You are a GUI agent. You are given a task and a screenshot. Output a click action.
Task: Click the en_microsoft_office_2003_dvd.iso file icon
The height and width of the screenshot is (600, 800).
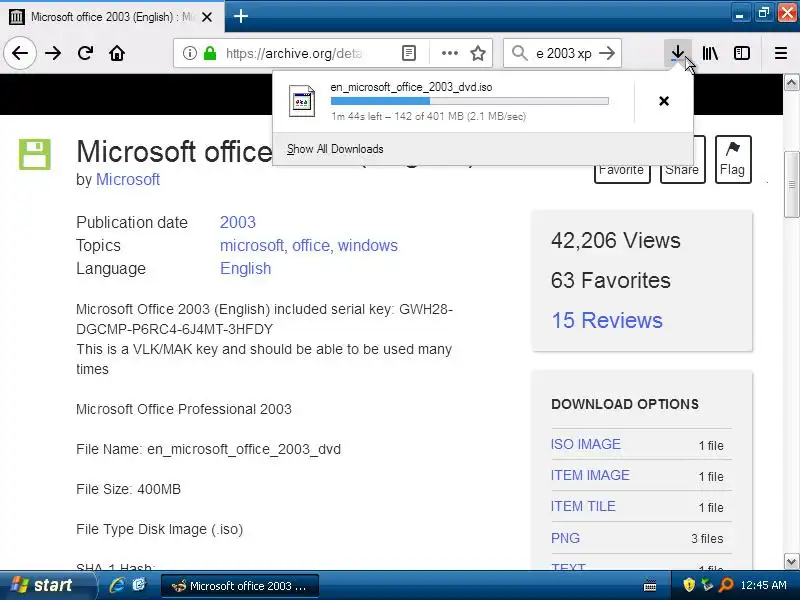click(302, 101)
